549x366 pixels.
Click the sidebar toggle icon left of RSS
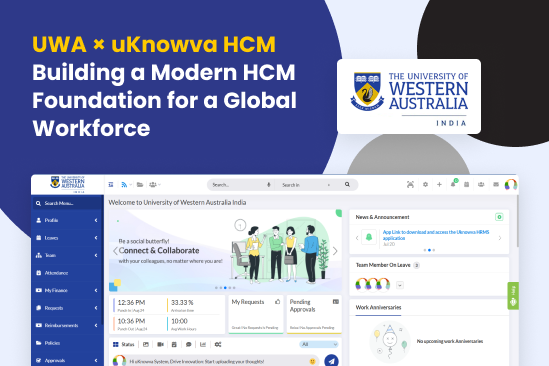pos(111,185)
